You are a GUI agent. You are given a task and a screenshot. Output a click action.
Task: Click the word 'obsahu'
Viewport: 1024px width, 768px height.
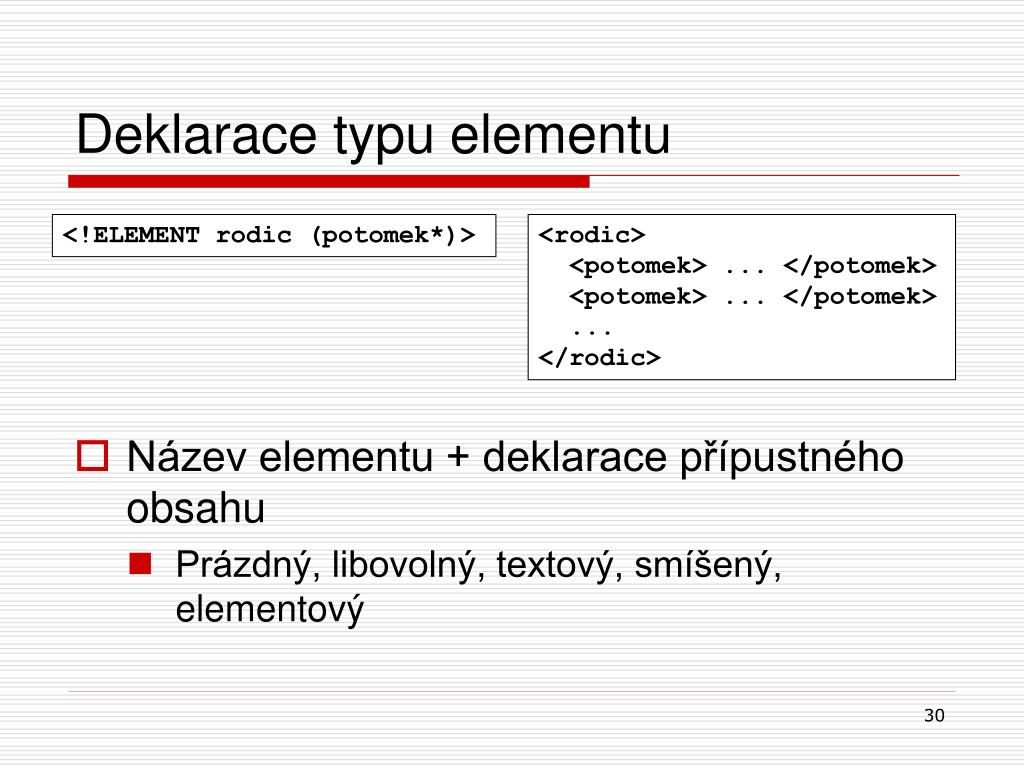195,508
